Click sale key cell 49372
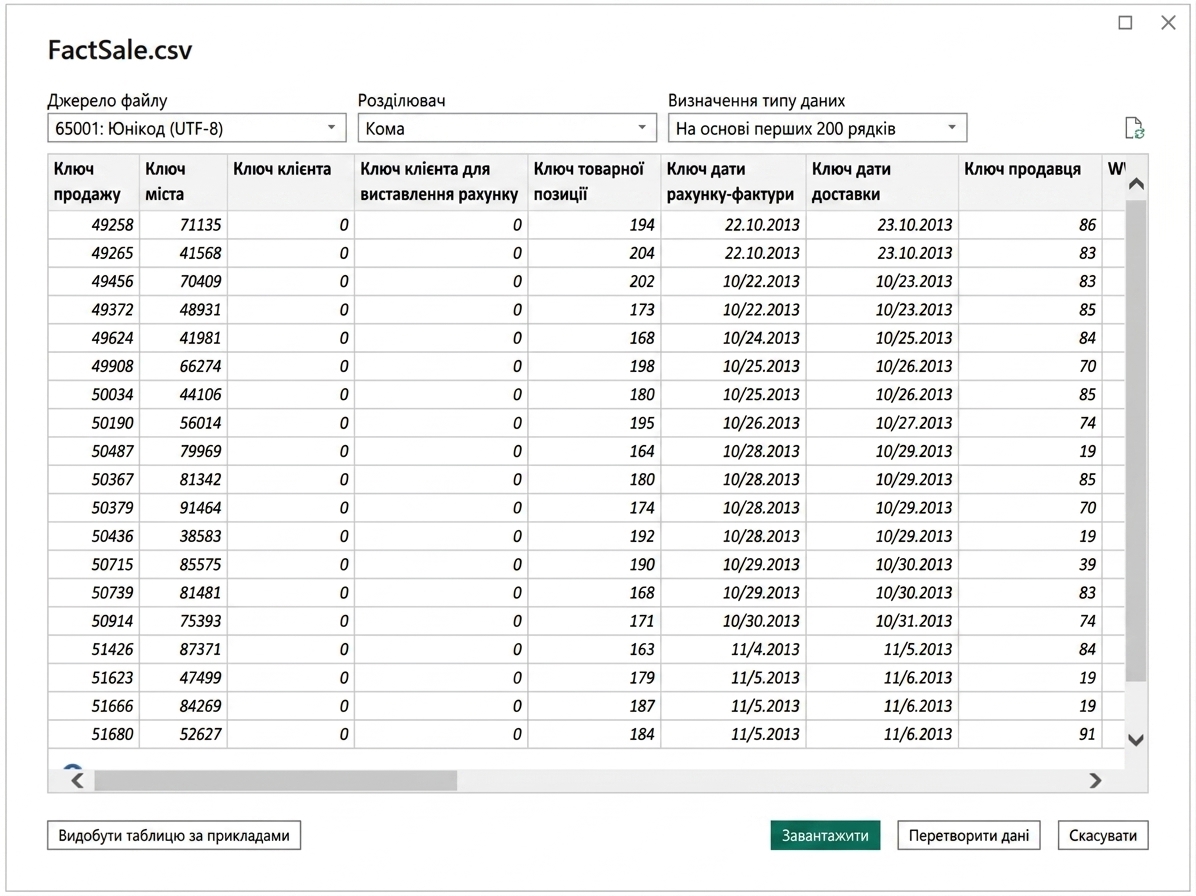 coord(94,310)
